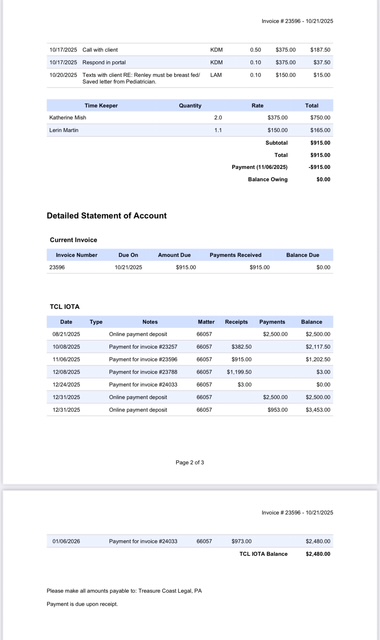Select the "12/08/2025" date cell

point(66,372)
